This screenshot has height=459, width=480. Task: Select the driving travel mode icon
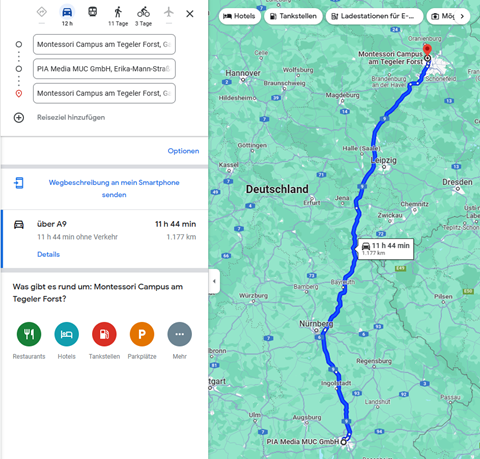click(67, 12)
